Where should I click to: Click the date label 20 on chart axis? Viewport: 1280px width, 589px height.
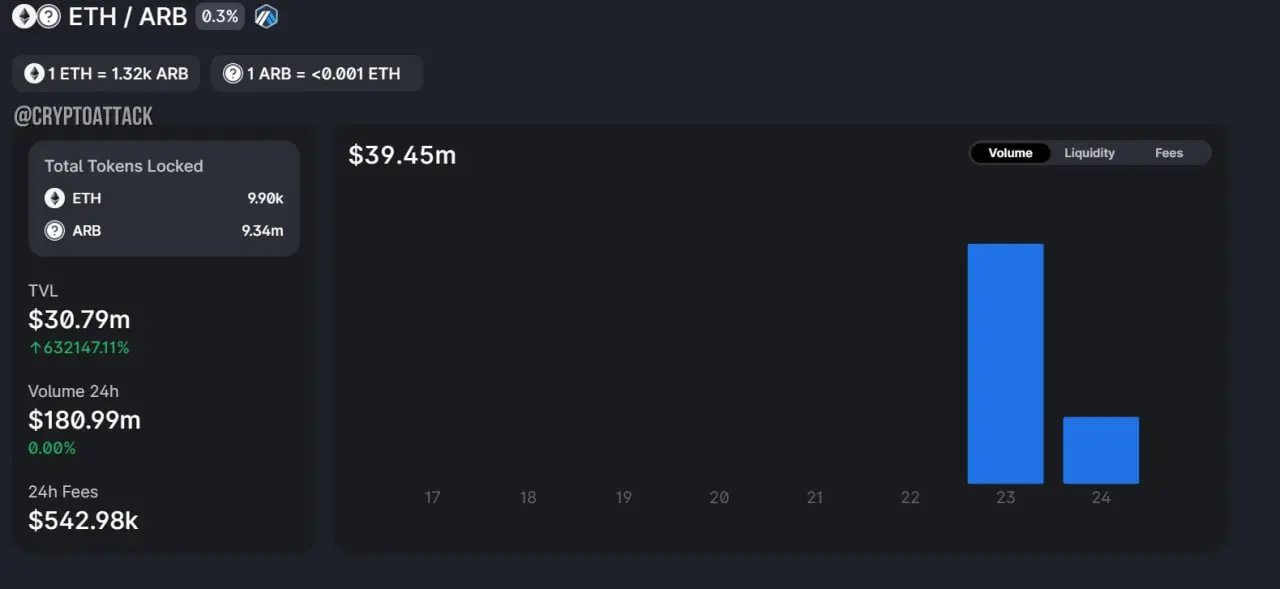point(719,497)
